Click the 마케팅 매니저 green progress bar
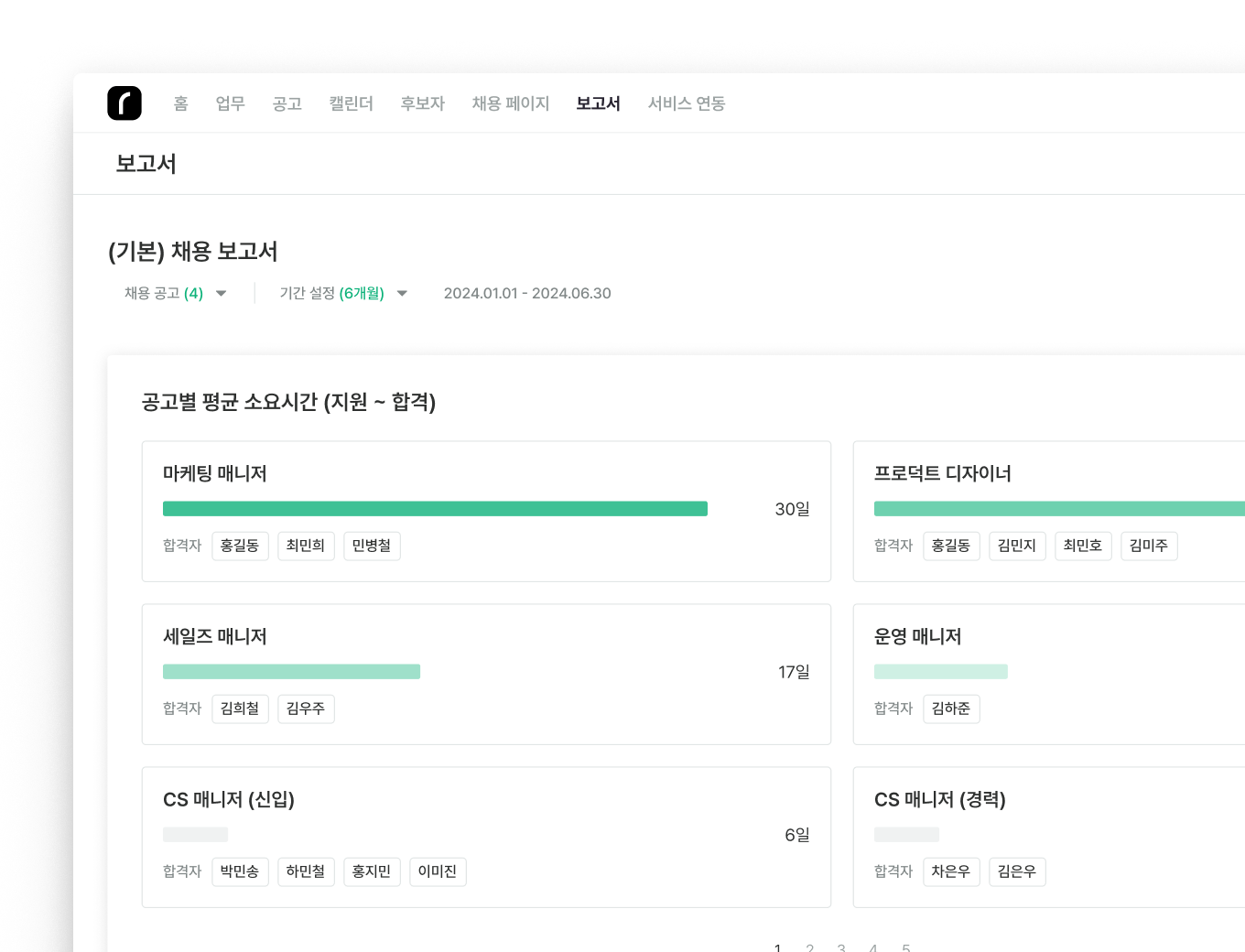 click(x=435, y=509)
